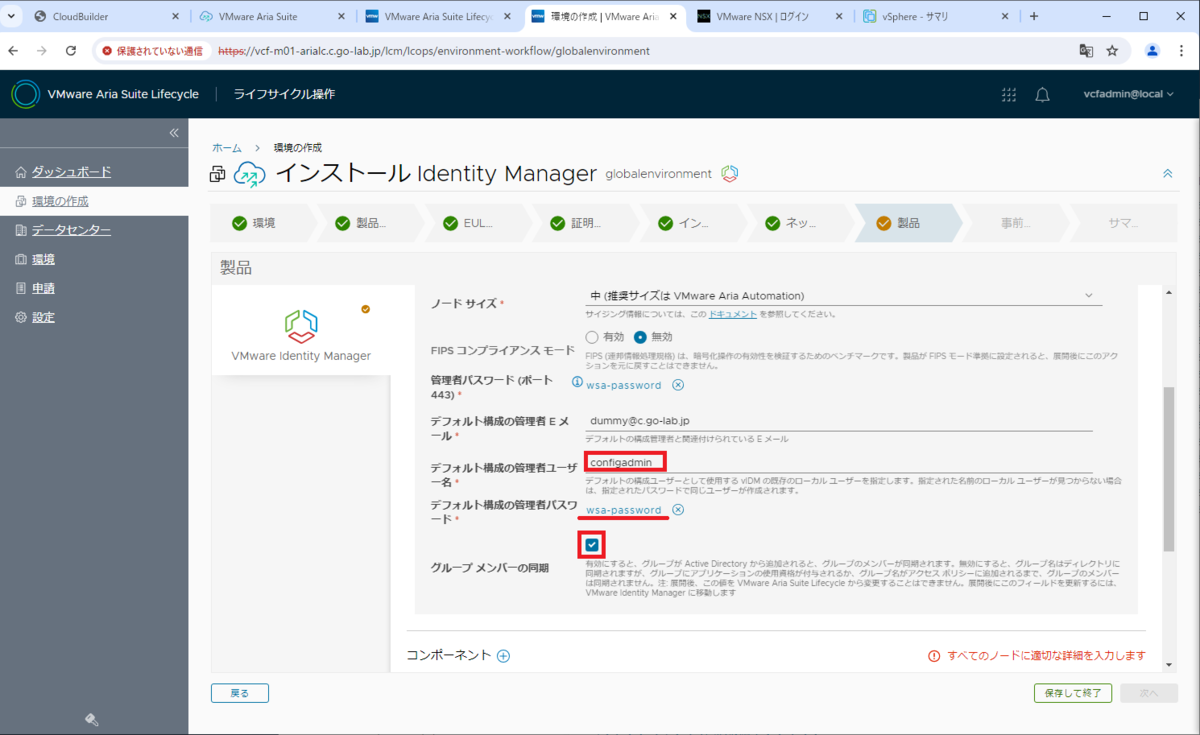Open notifications bell icon
Image resolution: width=1200 pixels, height=735 pixels.
tap(1042, 94)
